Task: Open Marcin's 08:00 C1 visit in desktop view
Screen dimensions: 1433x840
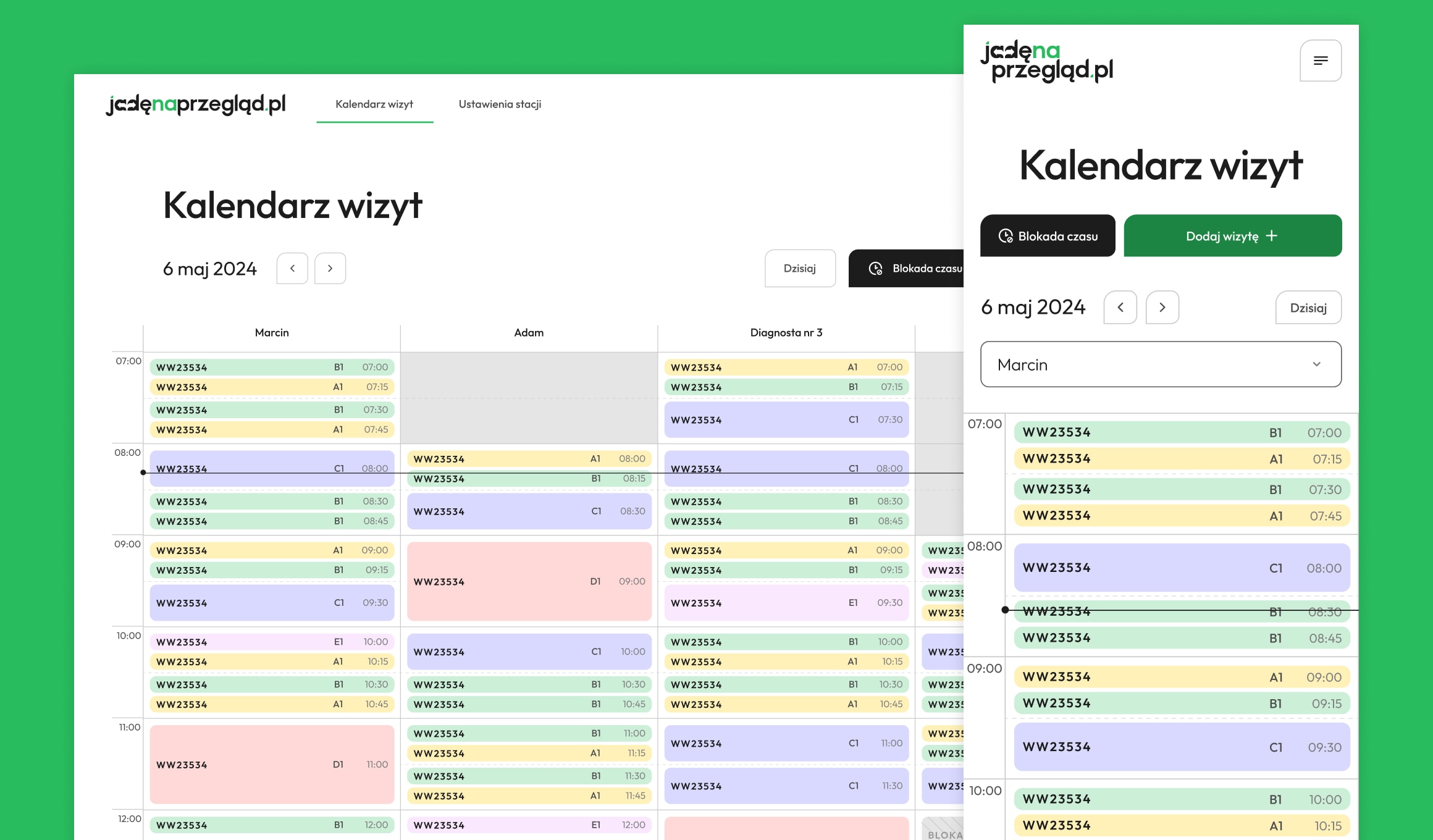Action: (x=272, y=468)
